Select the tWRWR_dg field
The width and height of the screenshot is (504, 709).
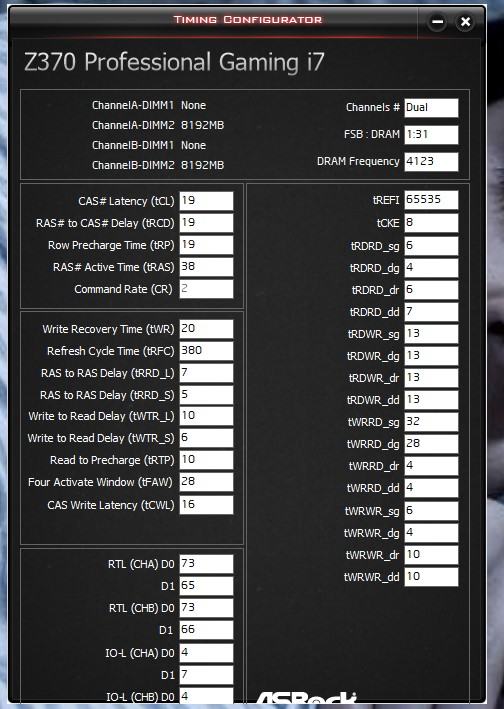(431, 533)
